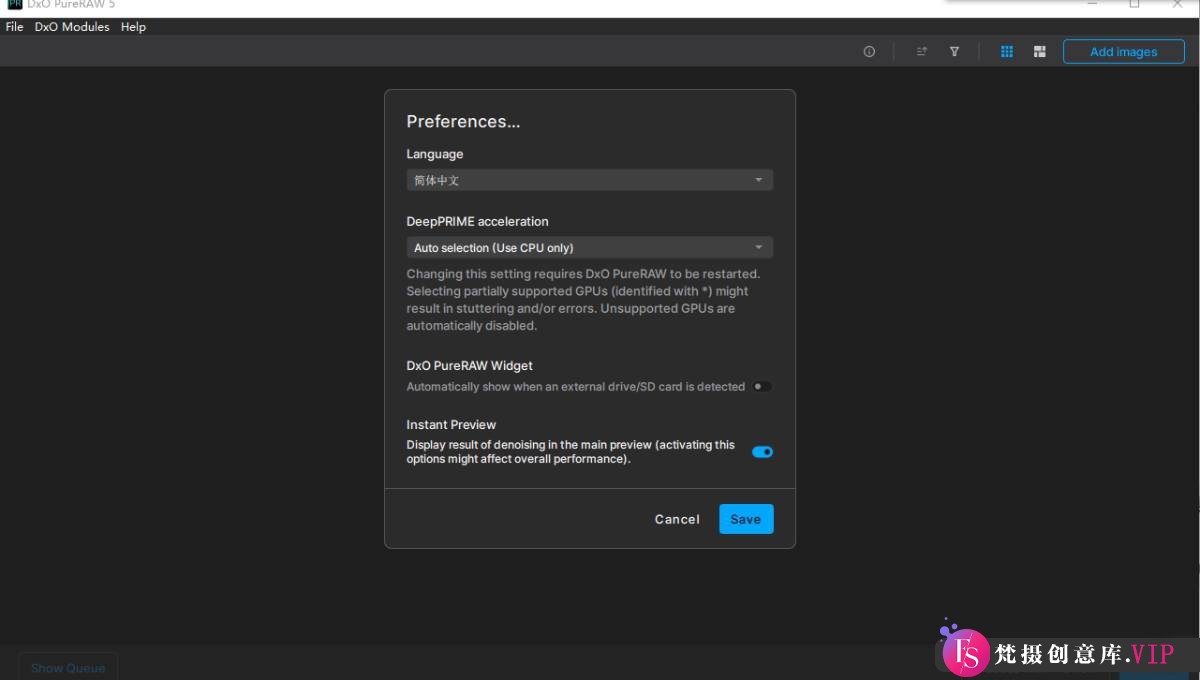Switch to mosaic view layout
This screenshot has width=1200, height=680.
click(x=1040, y=52)
